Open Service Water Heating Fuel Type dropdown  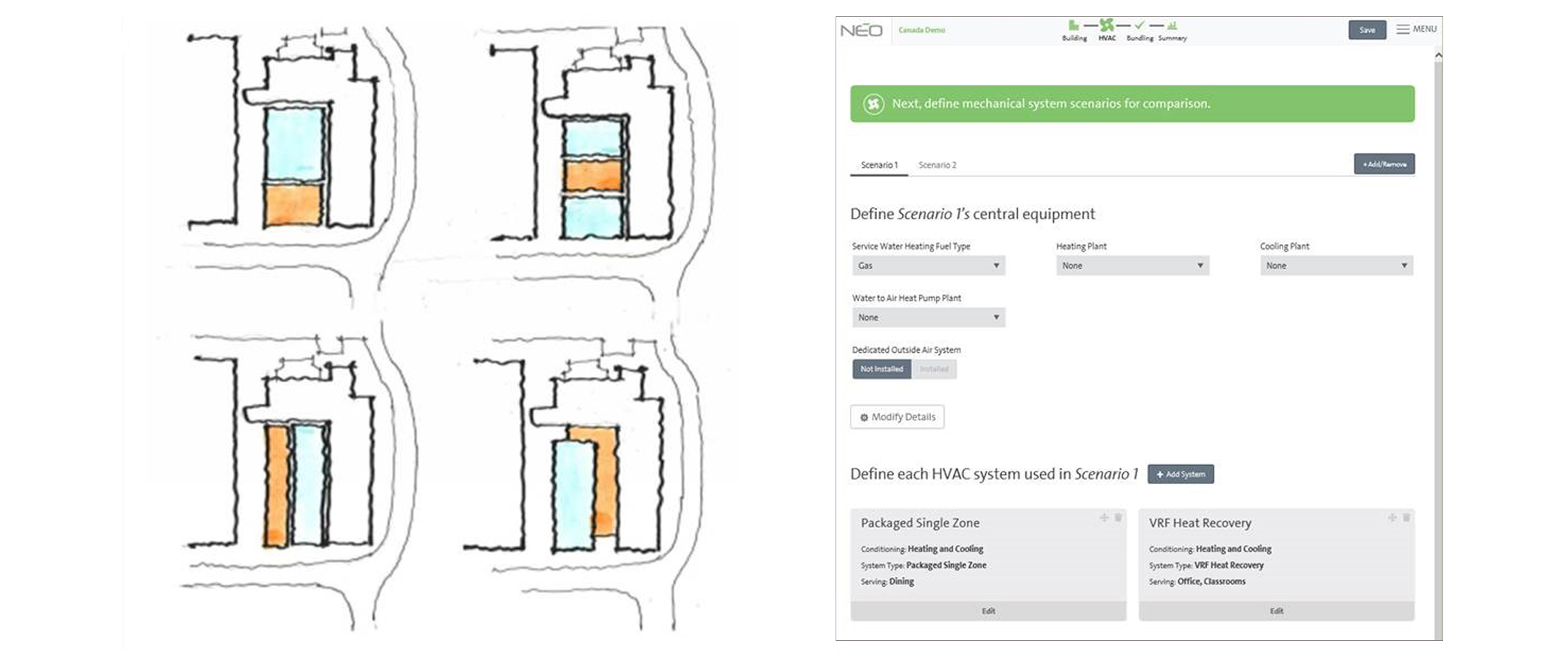[928, 265]
